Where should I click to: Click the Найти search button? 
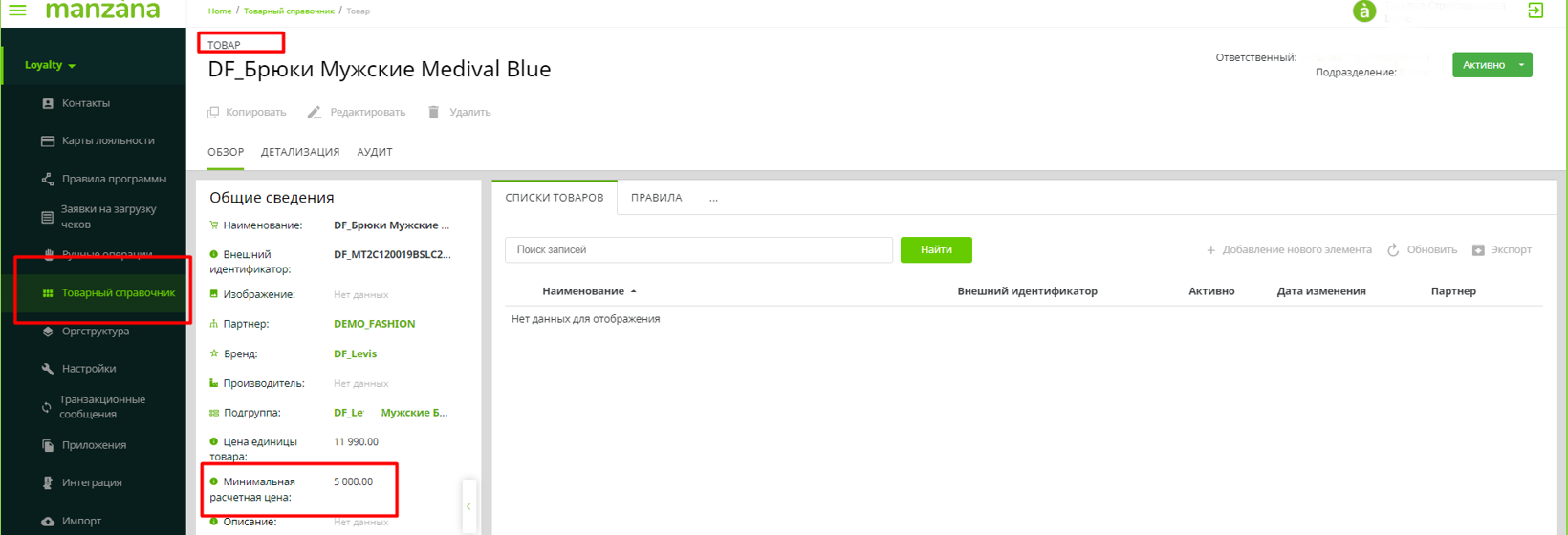point(936,250)
